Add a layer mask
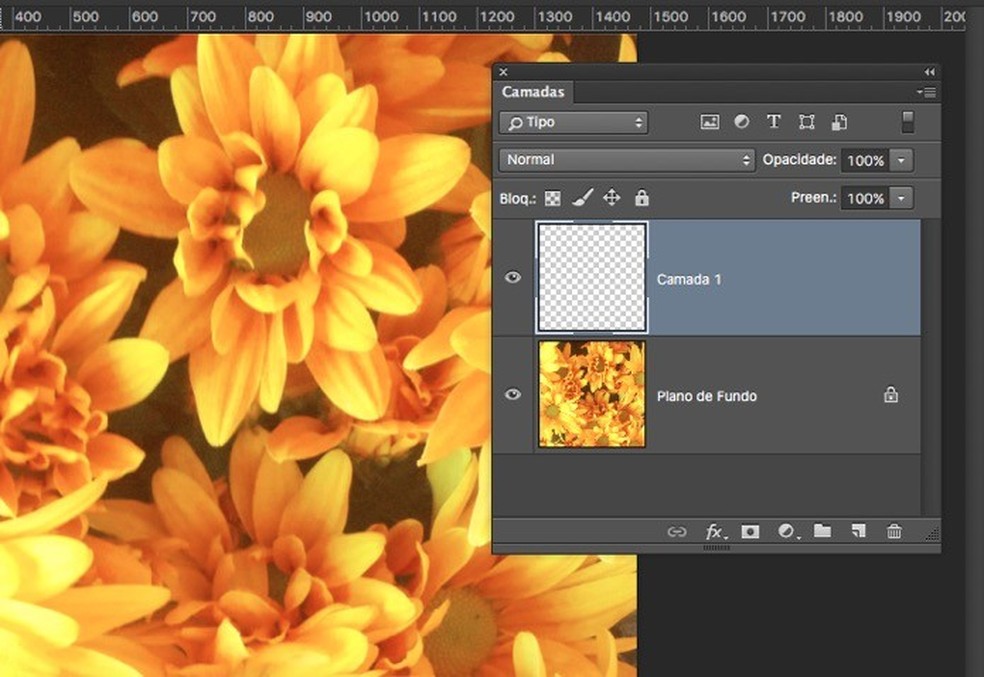Image resolution: width=984 pixels, height=677 pixels. (x=750, y=532)
